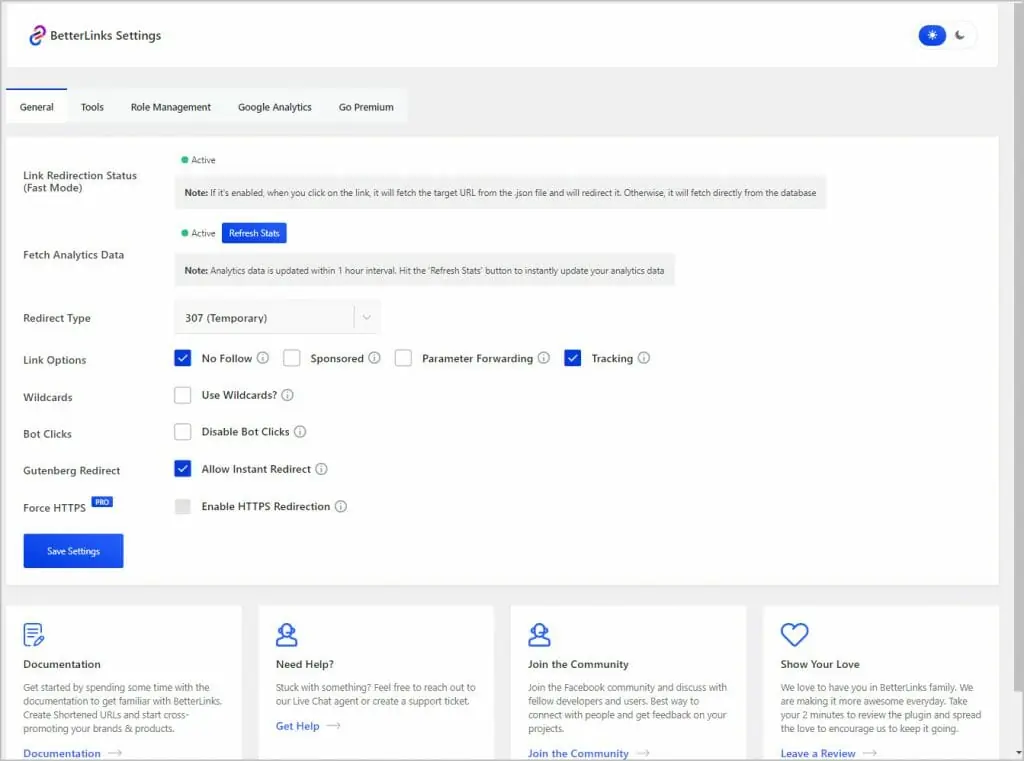Image resolution: width=1024 pixels, height=761 pixels.
Task: Show info for Enable HTTPS Redirection
Action: click(x=341, y=506)
